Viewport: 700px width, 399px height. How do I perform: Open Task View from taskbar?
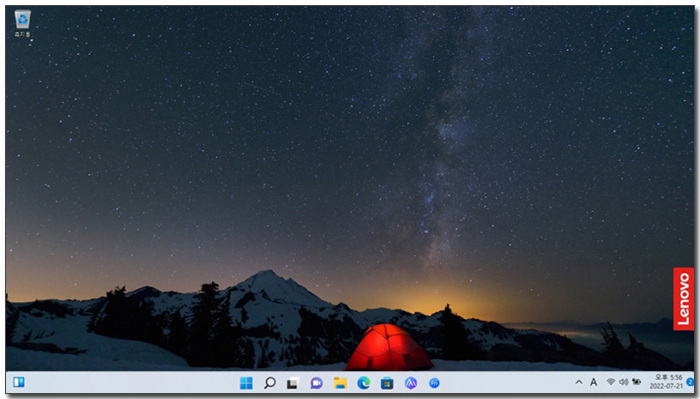point(292,383)
